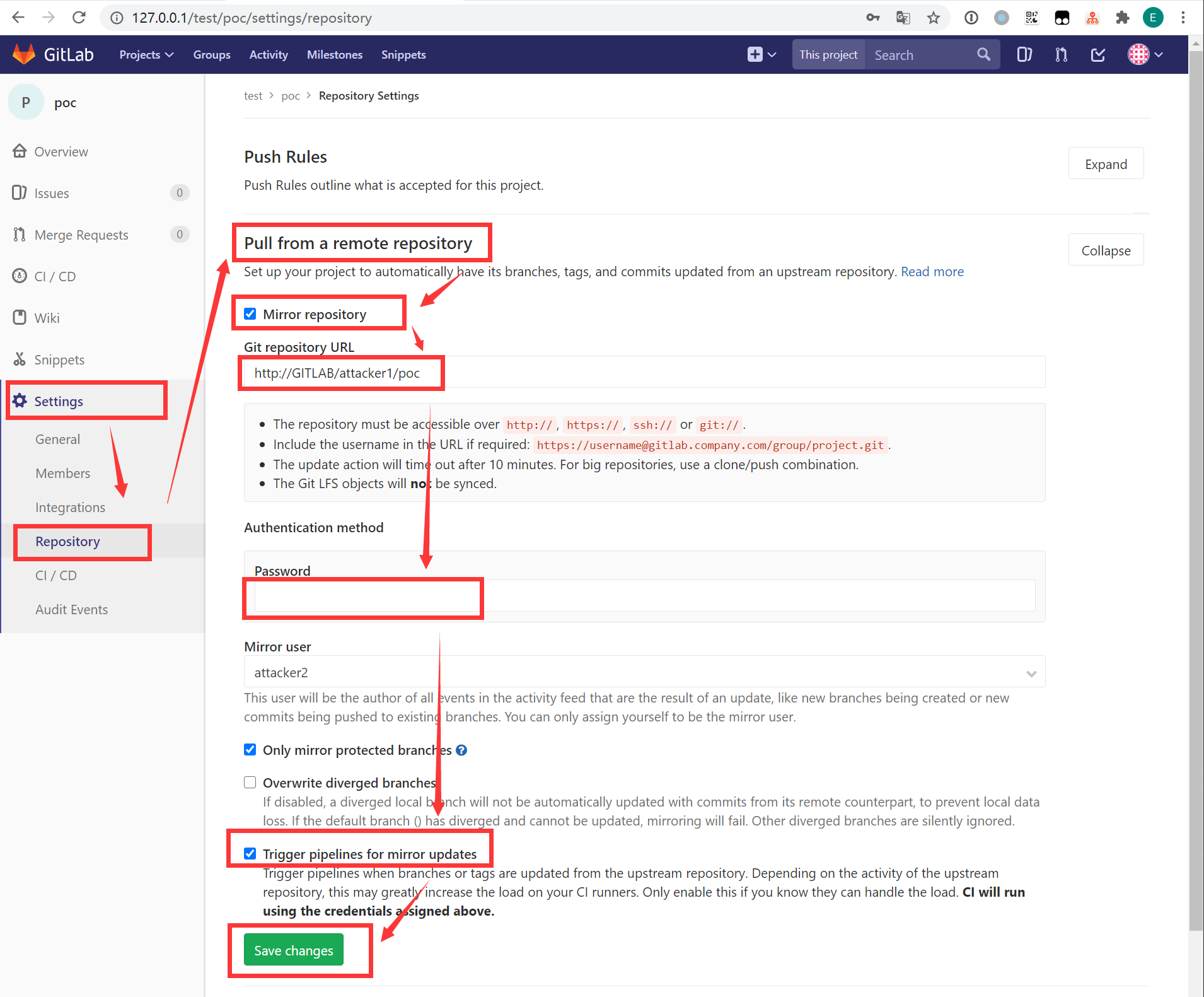This screenshot has width=1204, height=997.
Task: Go to test in the breadcrumb
Action: click(x=253, y=96)
